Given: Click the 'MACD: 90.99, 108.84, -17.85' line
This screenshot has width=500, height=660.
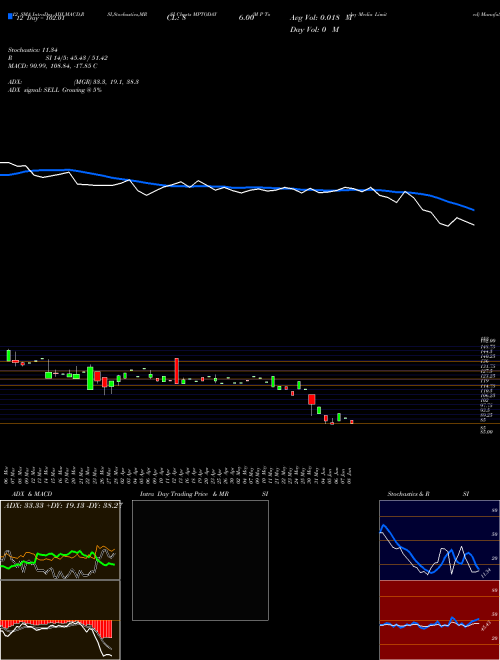Looking at the screenshot, I should pyautogui.click(x=53, y=66).
